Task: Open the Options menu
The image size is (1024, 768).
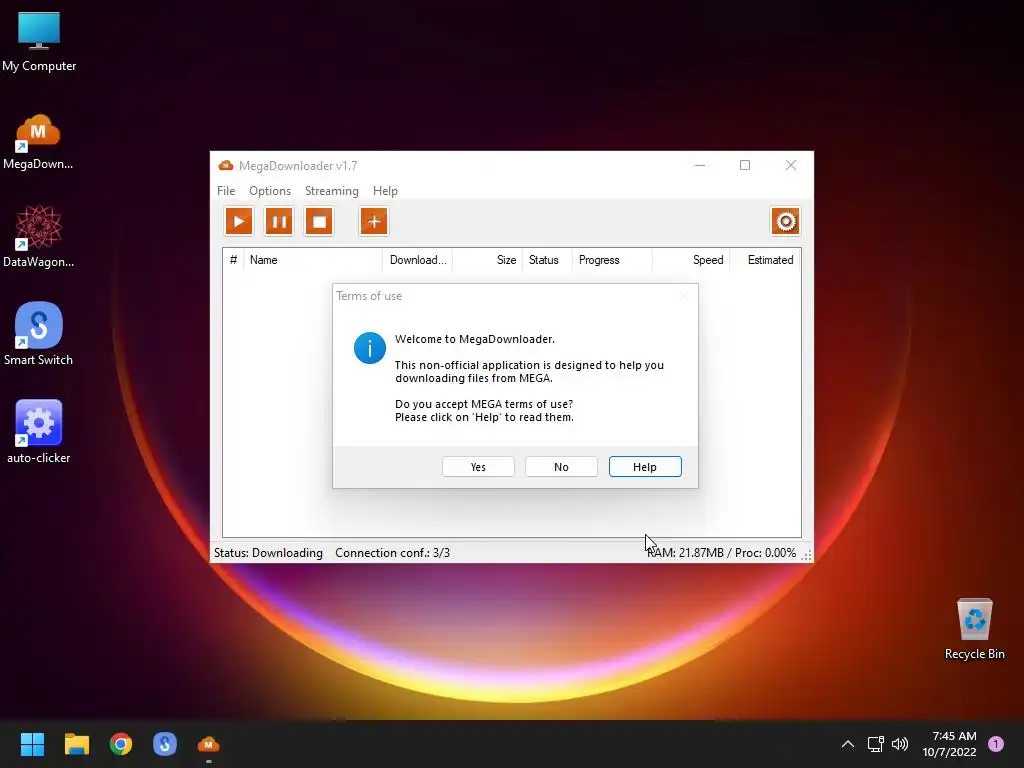Action: point(270,191)
